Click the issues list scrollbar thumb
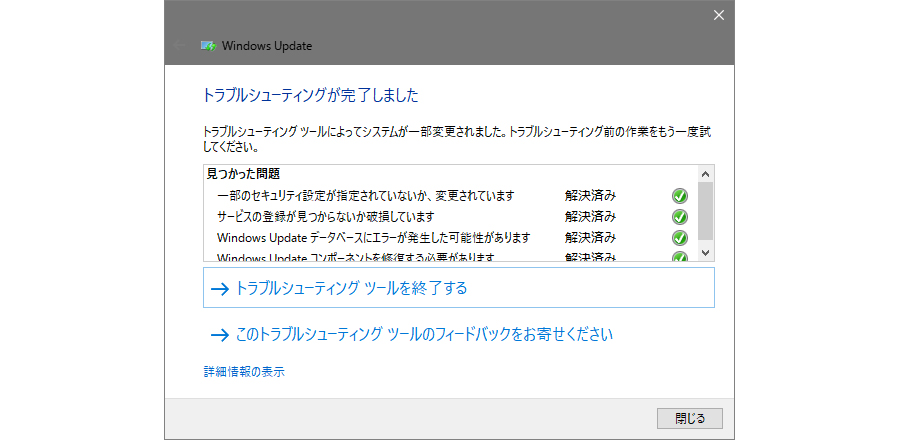The width and height of the screenshot is (900, 440). (705, 205)
